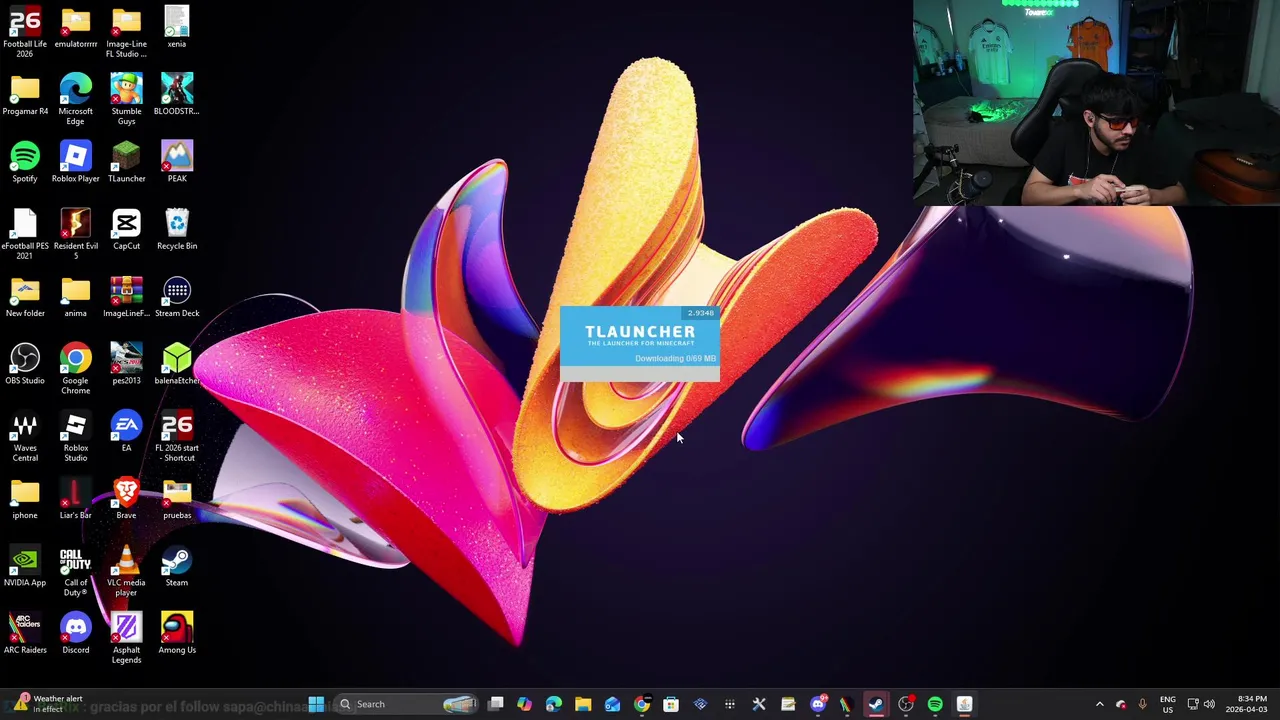Click the TLauncher downloading progress text

tap(675, 358)
